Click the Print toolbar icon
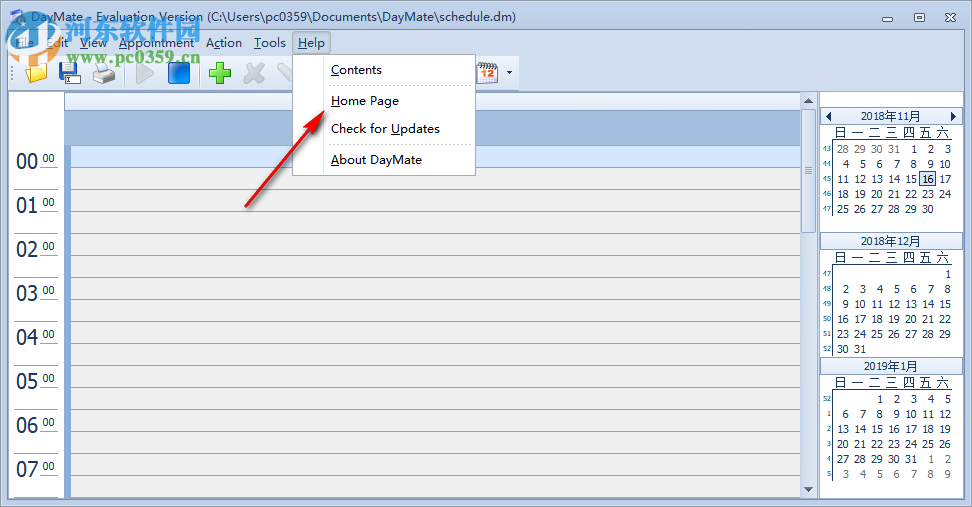This screenshot has width=972, height=507. [x=104, y=74]
